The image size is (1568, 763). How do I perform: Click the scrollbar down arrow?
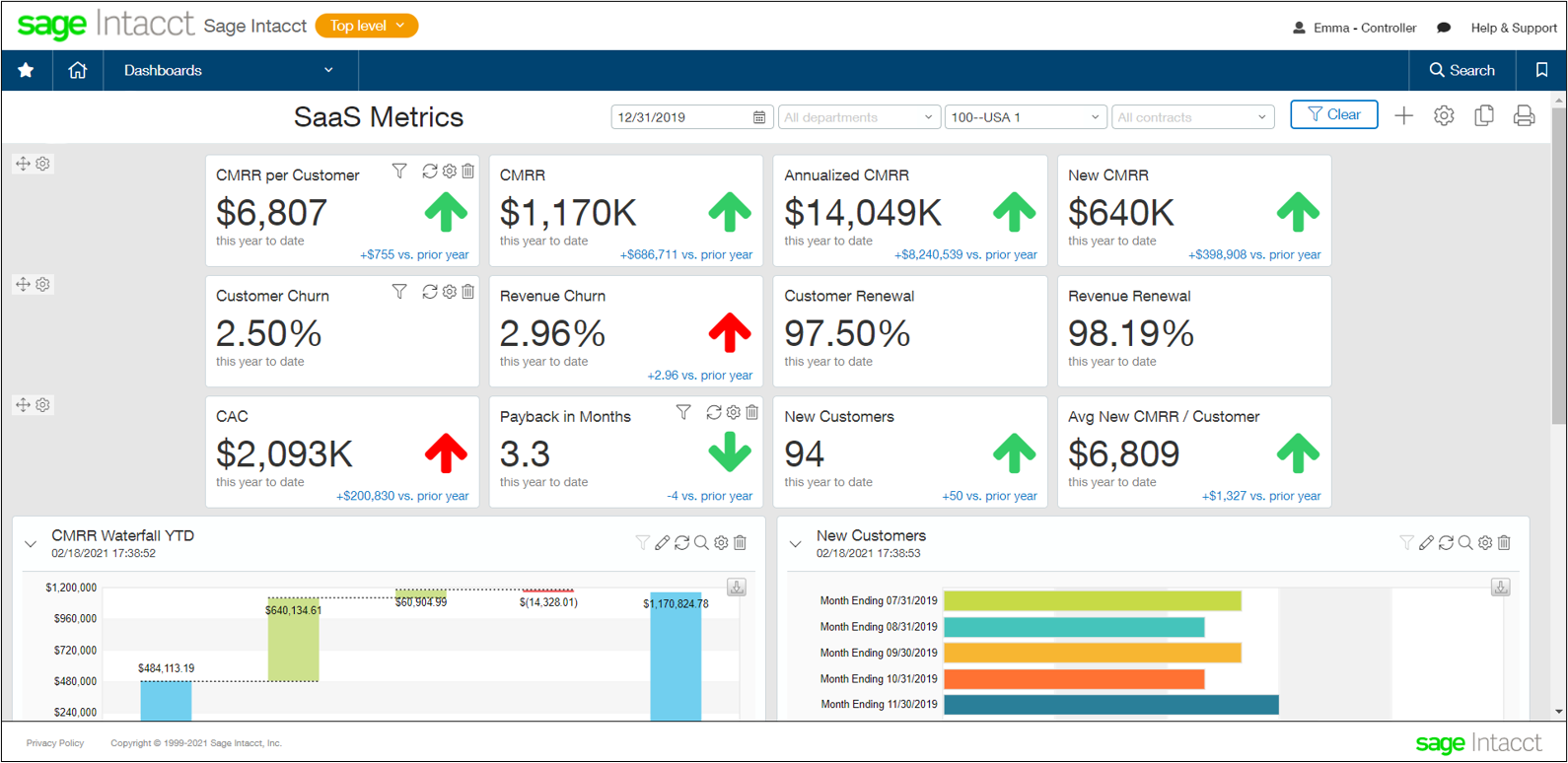coord(1558,711)
